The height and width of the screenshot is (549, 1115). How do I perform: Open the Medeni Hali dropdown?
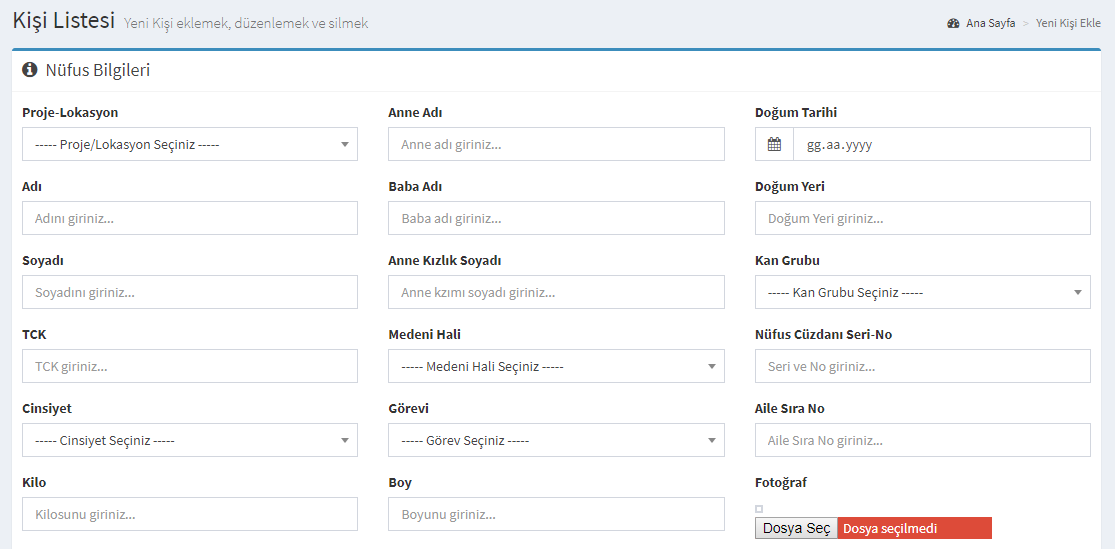pyautogui.click(x=556, y=366)
